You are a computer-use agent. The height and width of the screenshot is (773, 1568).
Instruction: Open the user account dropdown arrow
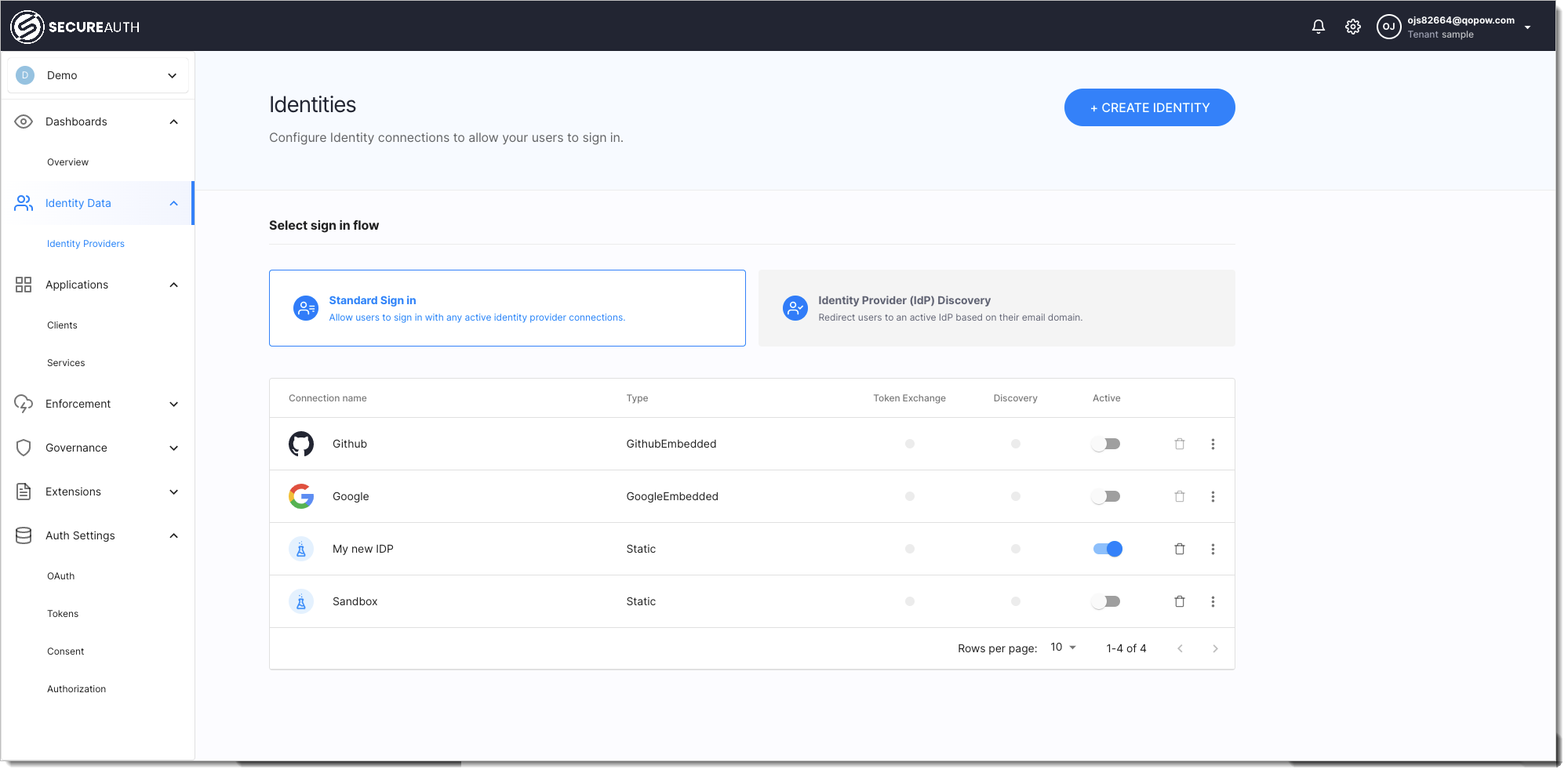[1527, 27]
